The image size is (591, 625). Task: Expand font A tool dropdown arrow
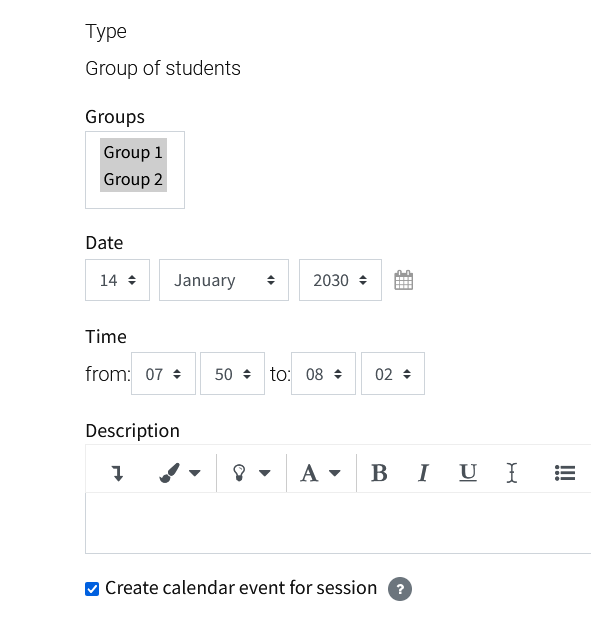(x=335, y=473)
